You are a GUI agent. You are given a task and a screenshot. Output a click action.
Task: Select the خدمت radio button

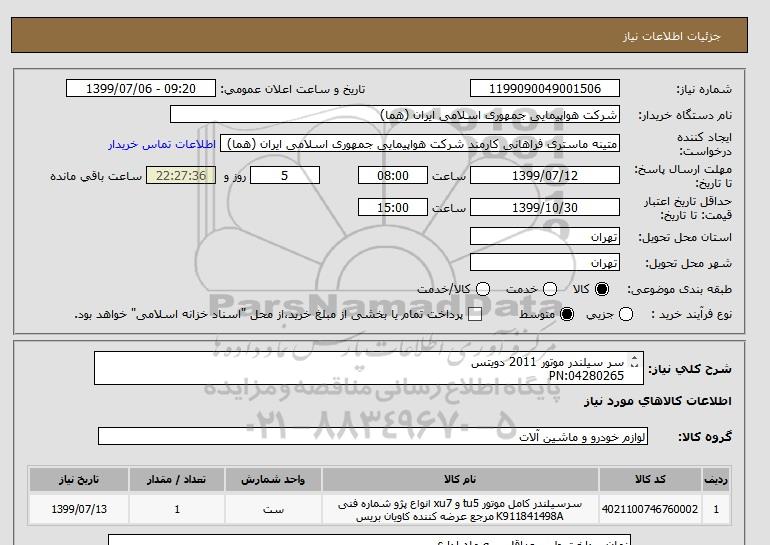(550, 289)
